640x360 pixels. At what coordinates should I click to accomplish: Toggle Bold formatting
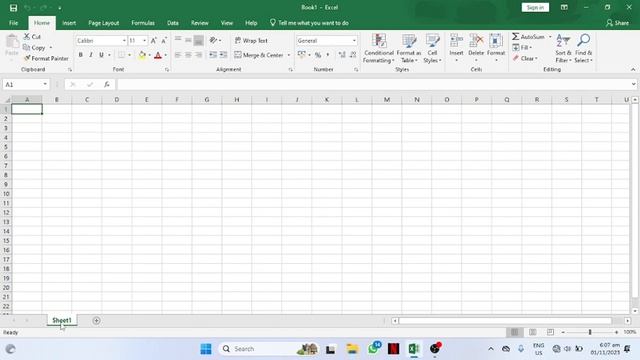(80, 55)
